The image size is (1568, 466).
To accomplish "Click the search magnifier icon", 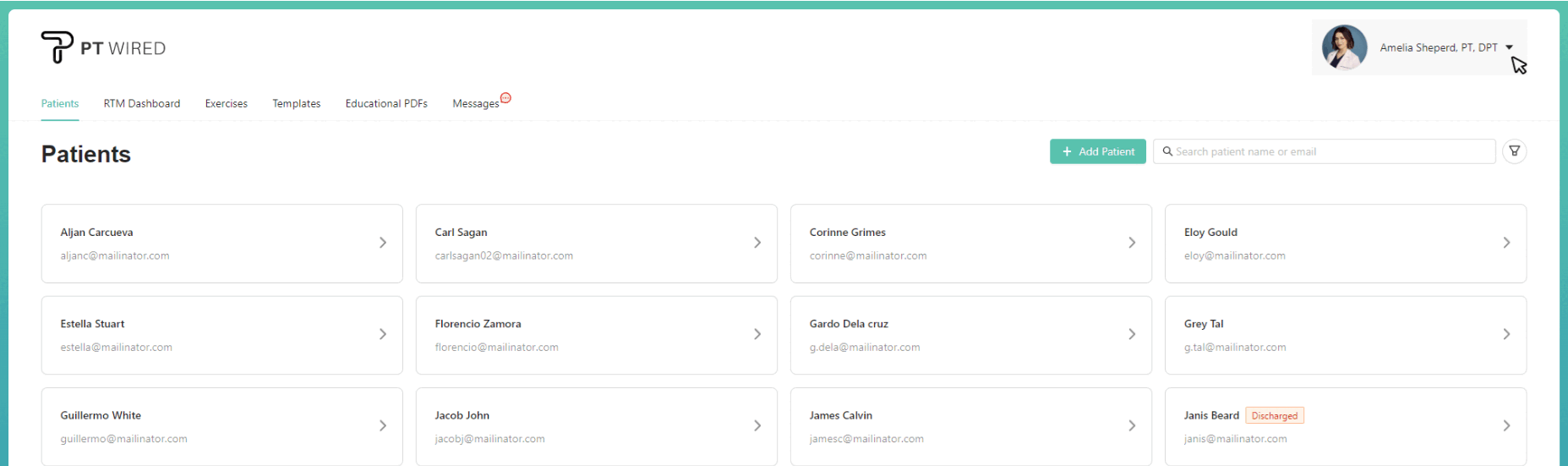I will click(1167, 151).
